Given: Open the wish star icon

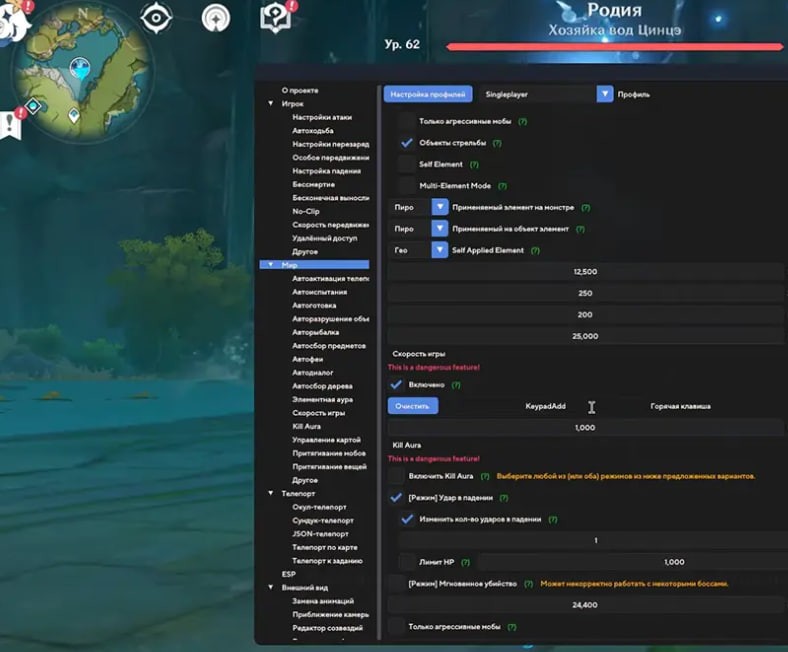Looking at the screenshot, I should (x=214, y=17).
